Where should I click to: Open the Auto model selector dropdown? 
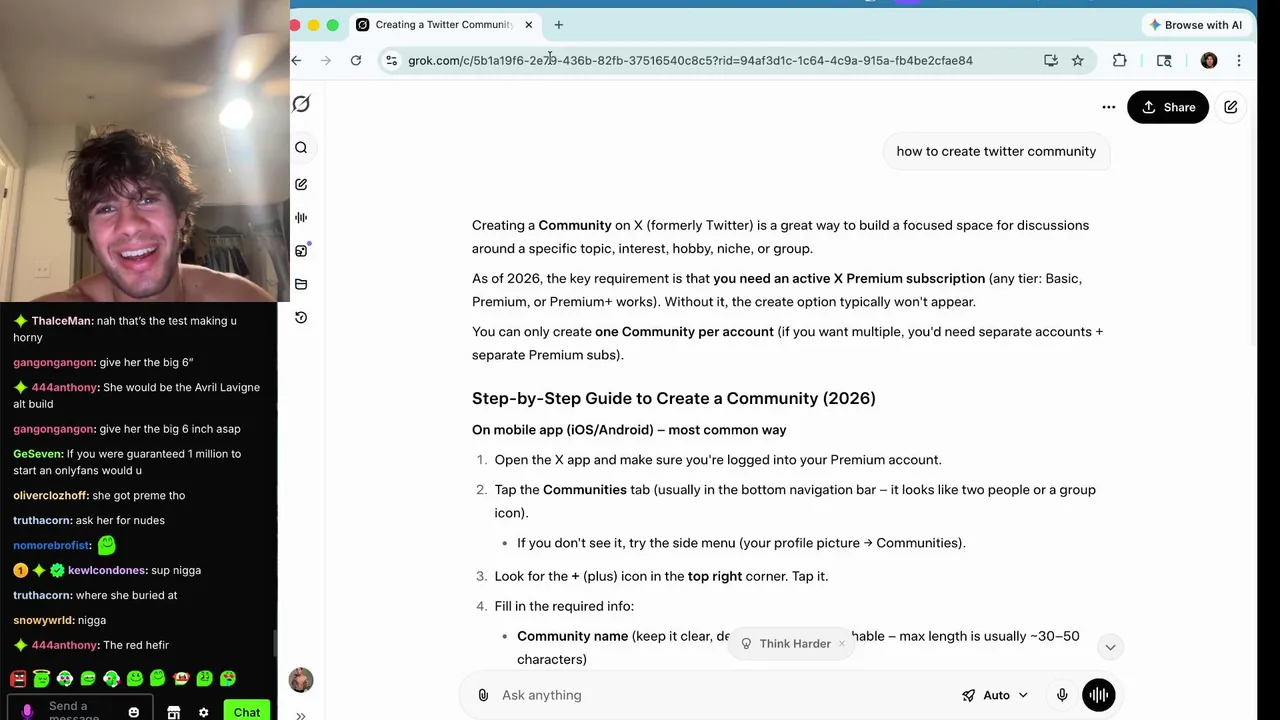pos(995,695)
